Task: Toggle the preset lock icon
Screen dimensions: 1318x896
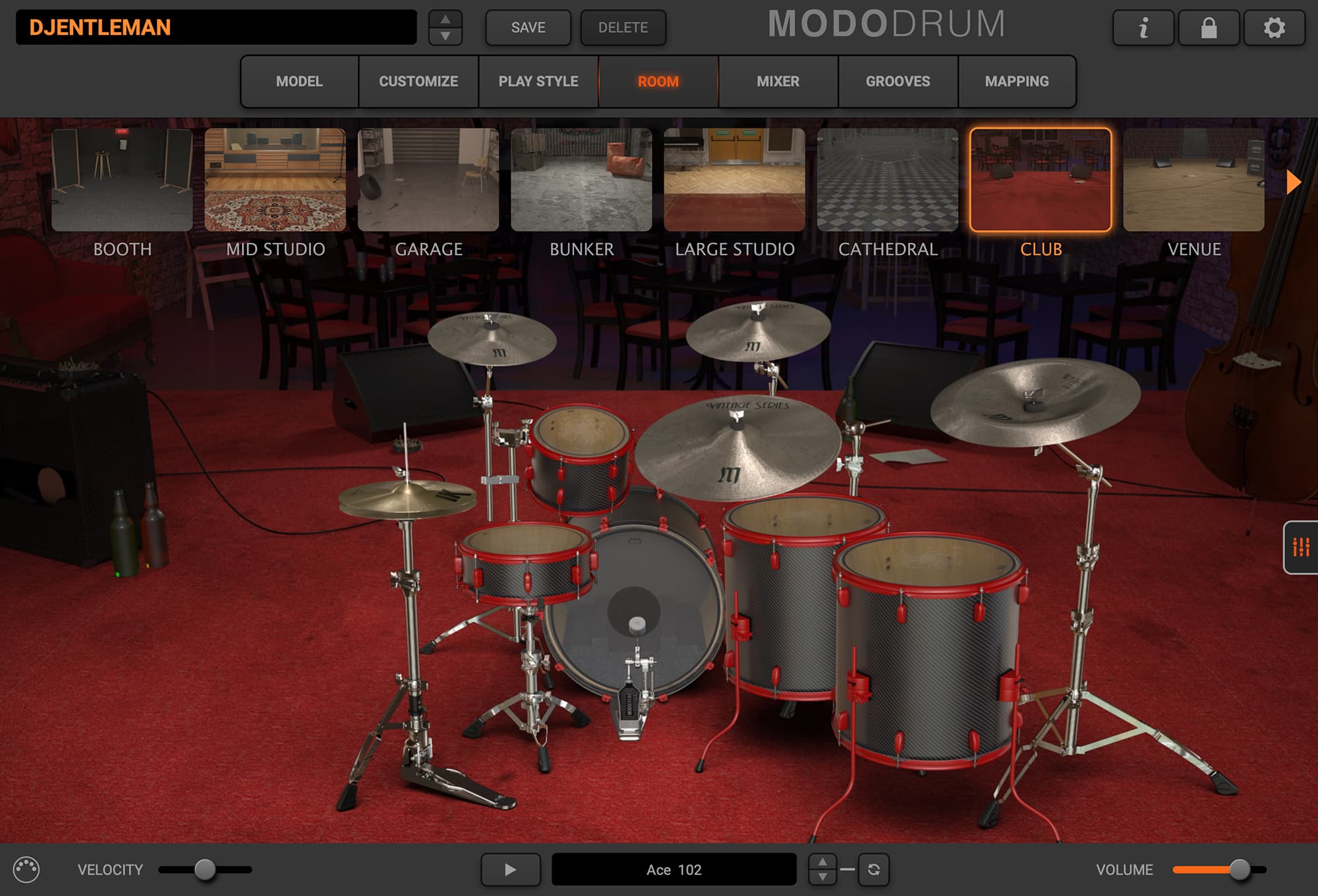Action: [1209, 28]
